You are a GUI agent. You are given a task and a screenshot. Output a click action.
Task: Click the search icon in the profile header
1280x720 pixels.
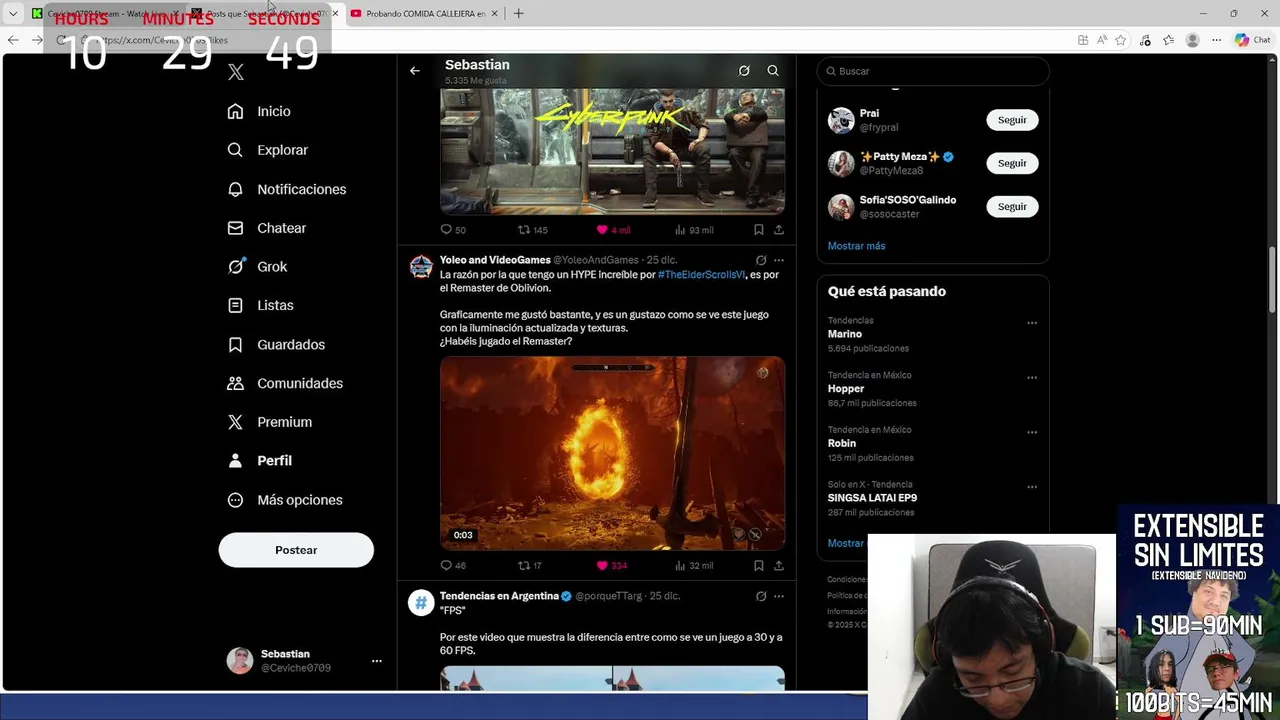773,71
